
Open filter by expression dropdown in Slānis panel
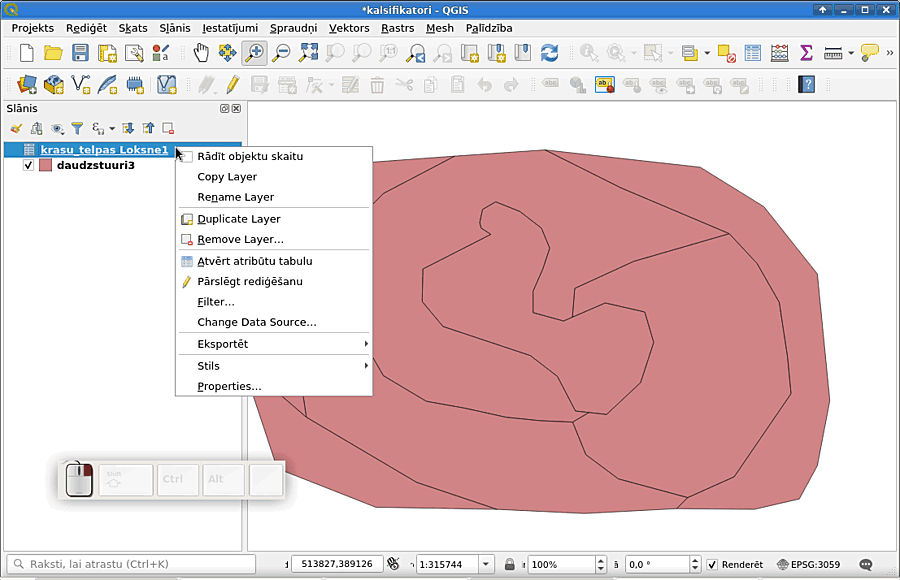[x=112, y=128]
